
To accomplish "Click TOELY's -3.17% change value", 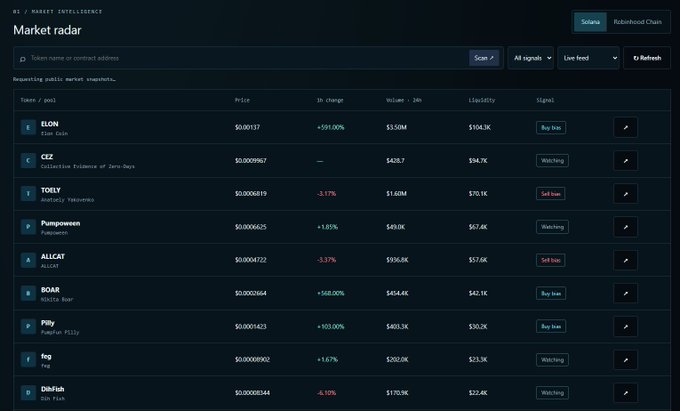I will click(327, 194).
